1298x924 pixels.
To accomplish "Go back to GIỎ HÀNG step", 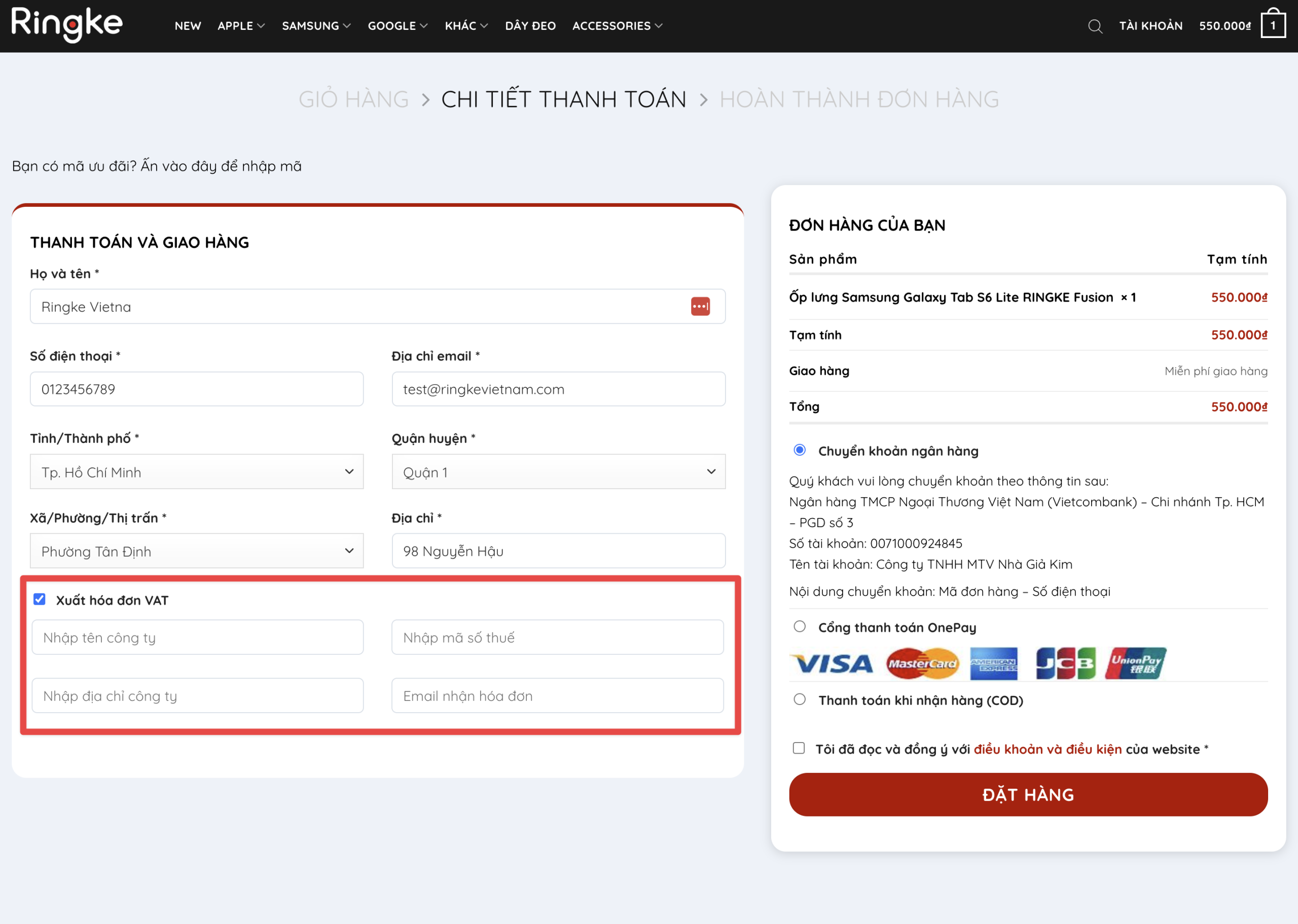I will coord(353,99).
